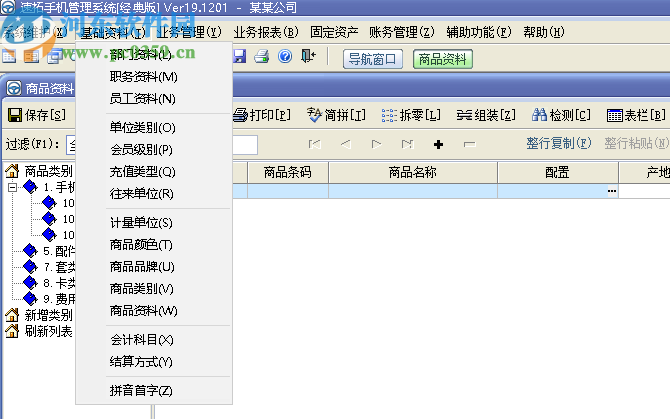Image resolution: width=670 pixels, height=419 pixels.
Task: Click 刷新列表 to refresh the tree
Action: 39,331
